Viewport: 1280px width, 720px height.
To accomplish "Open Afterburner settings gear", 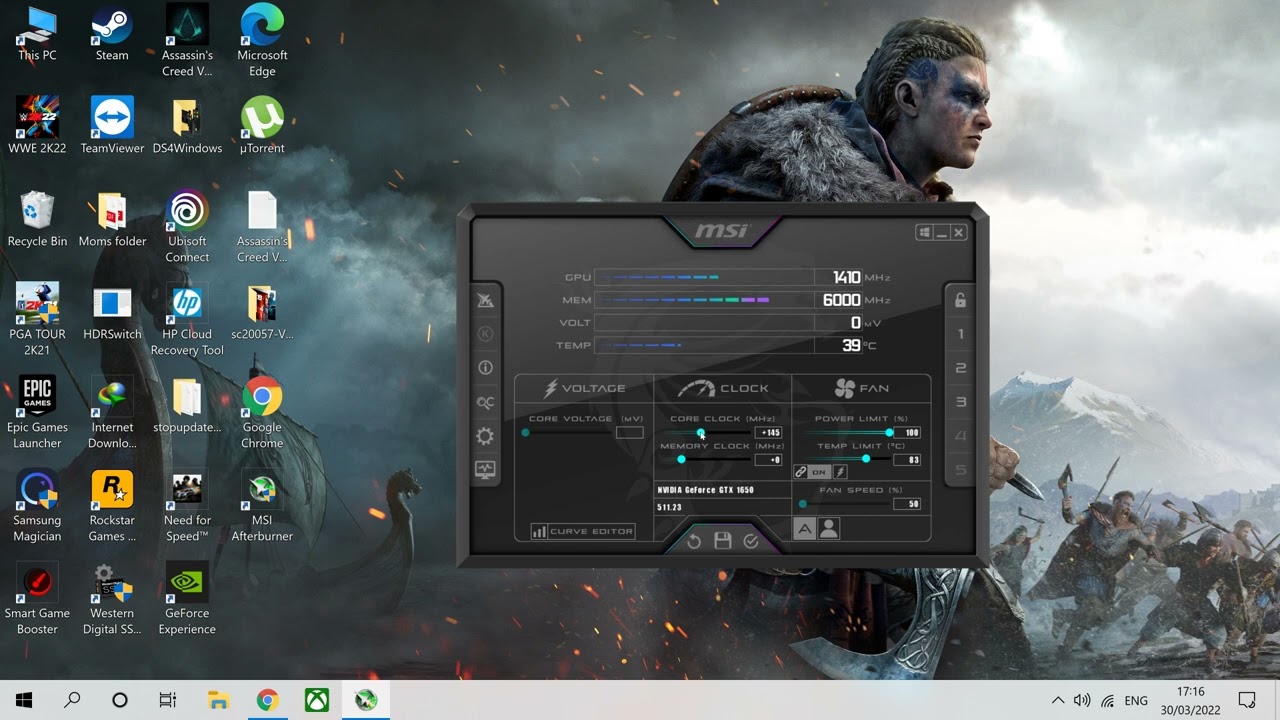I will pos(485,436).
